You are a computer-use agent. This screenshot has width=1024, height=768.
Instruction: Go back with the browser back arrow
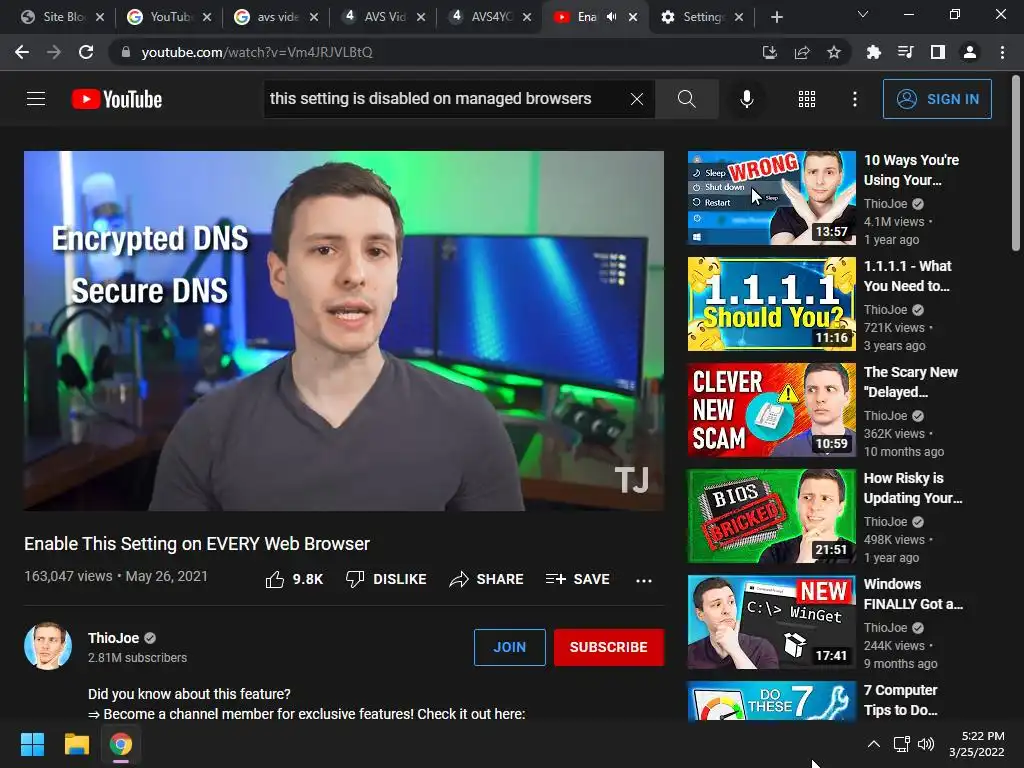click(22, 52)
